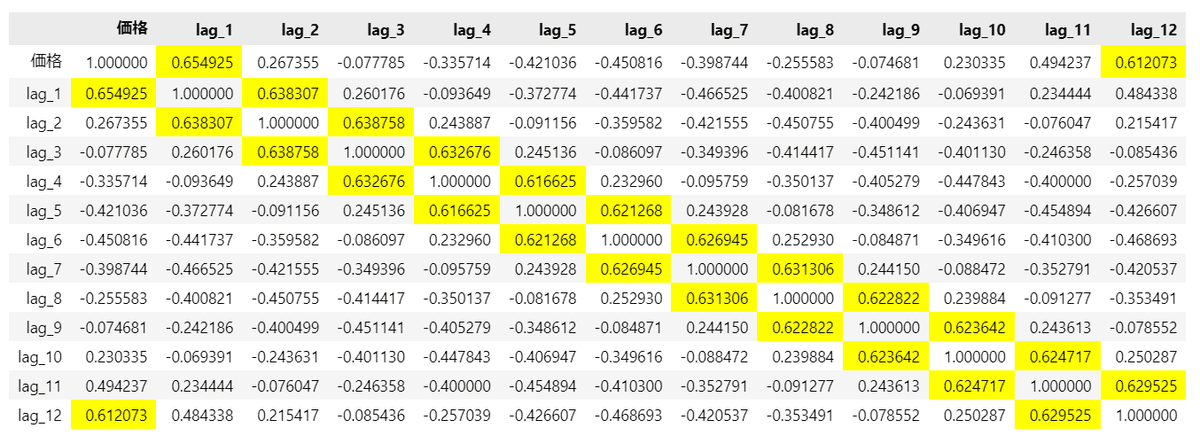
Task: Click the 価格 column header
Action: (130, 30)
